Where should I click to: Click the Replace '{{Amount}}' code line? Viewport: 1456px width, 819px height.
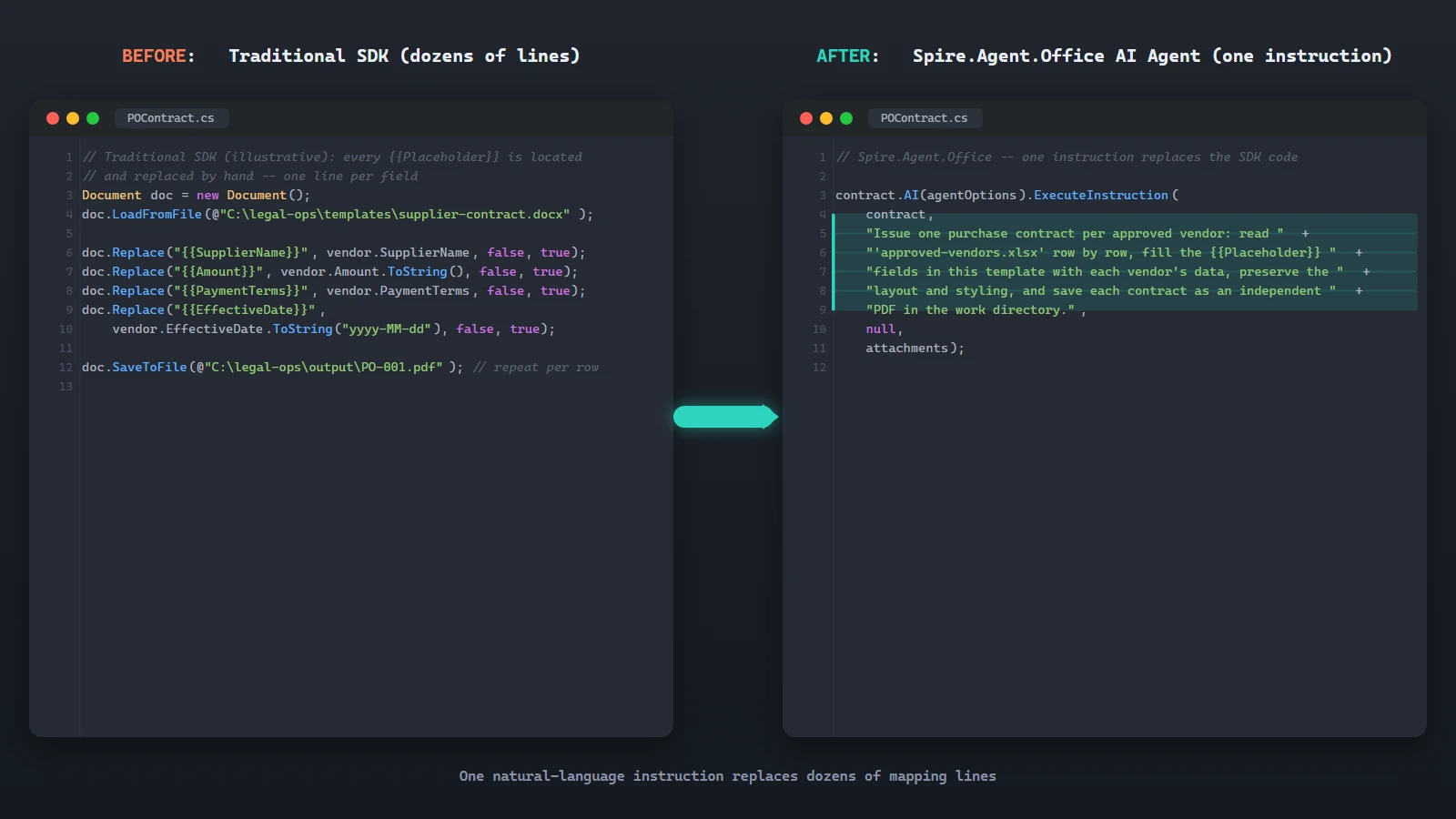pos(329,272)
